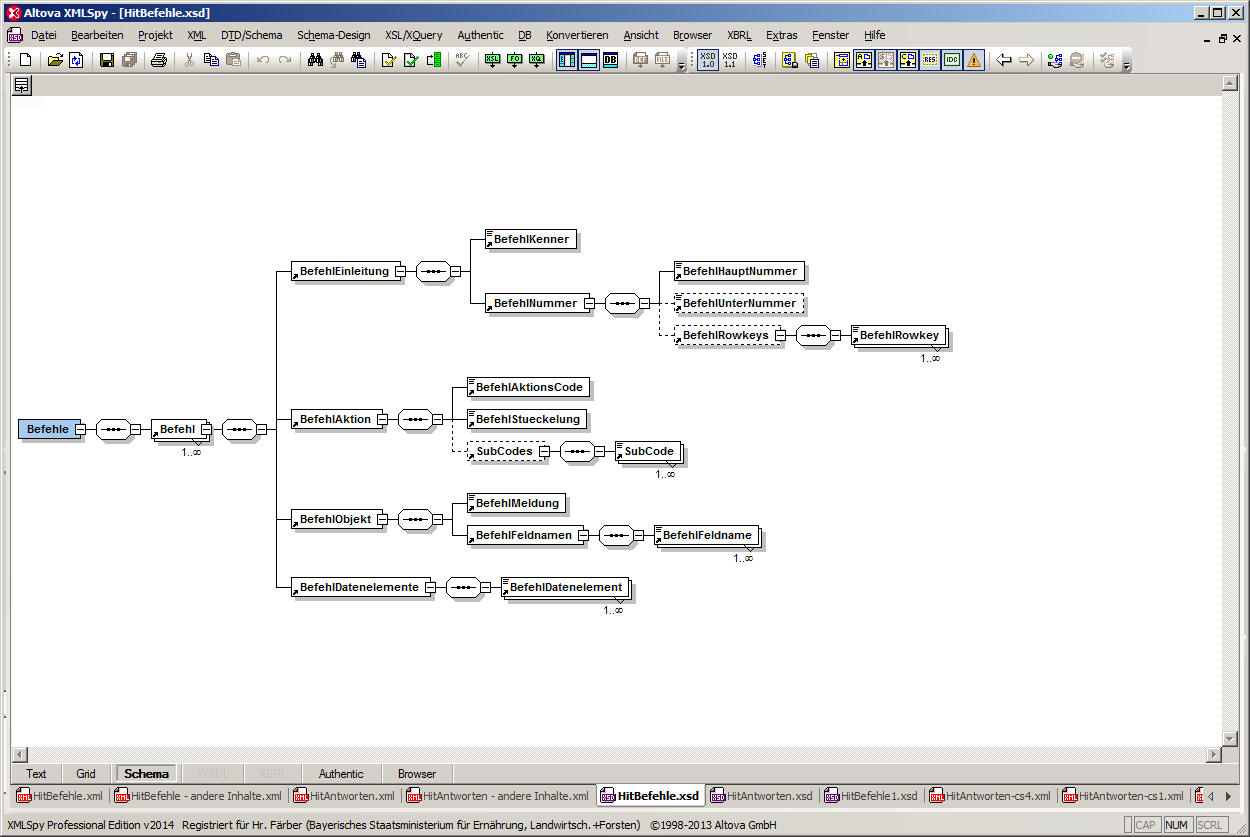Click the Check well-formedness icon

pos(389,60)
